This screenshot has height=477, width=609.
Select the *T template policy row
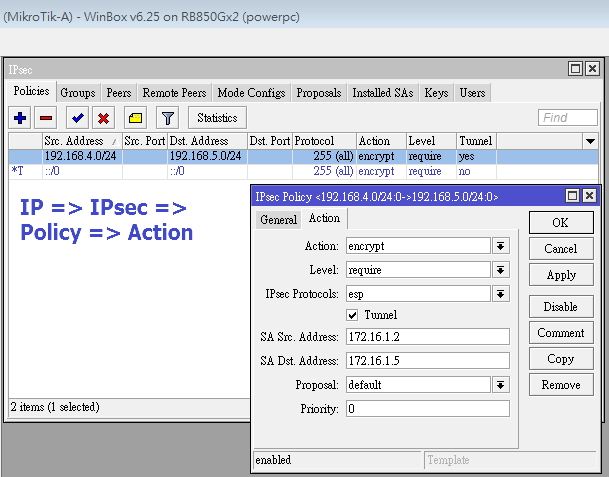tap(303, 171)
